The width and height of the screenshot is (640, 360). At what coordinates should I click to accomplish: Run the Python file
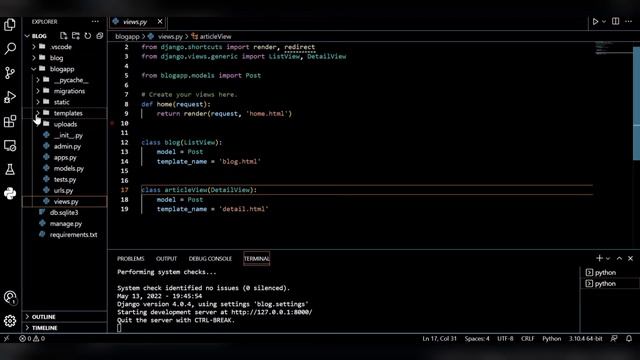[x=595, y=22]
